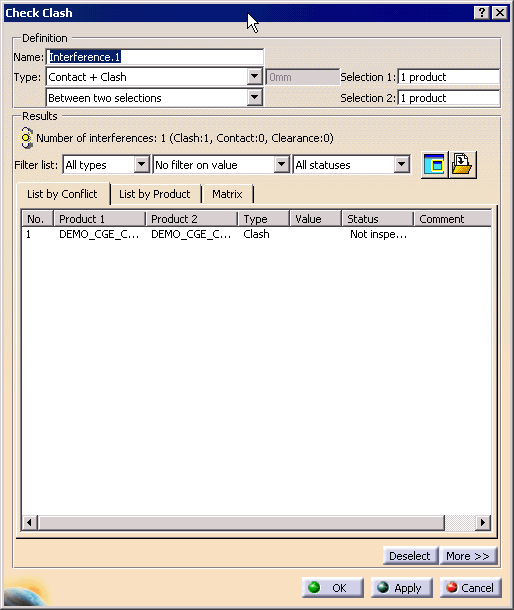Click the Deselect button
514x610 pixels.
(410, 556)
